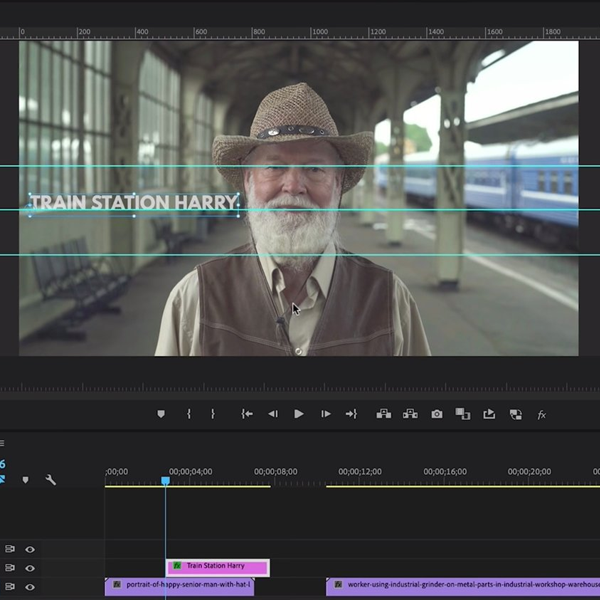Toggle visibility of Train Station Harry track

(x=30, y=567)
